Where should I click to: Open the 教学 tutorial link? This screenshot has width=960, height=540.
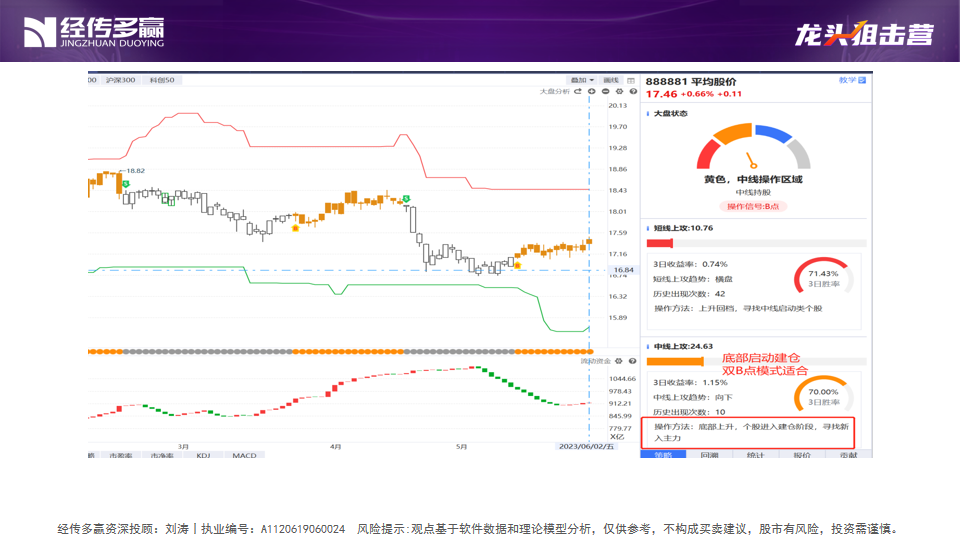pyautogui.click(x=852, y=80)
